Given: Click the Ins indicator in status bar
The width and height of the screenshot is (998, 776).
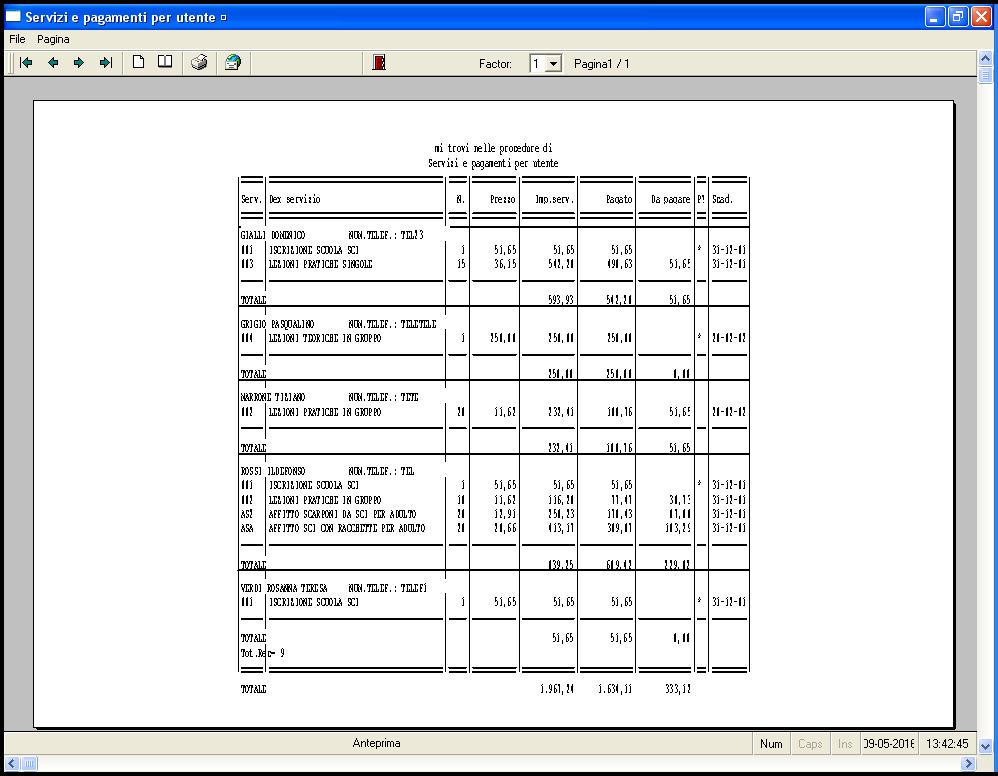Looking at the screenshot, I should tap(845, 744).
